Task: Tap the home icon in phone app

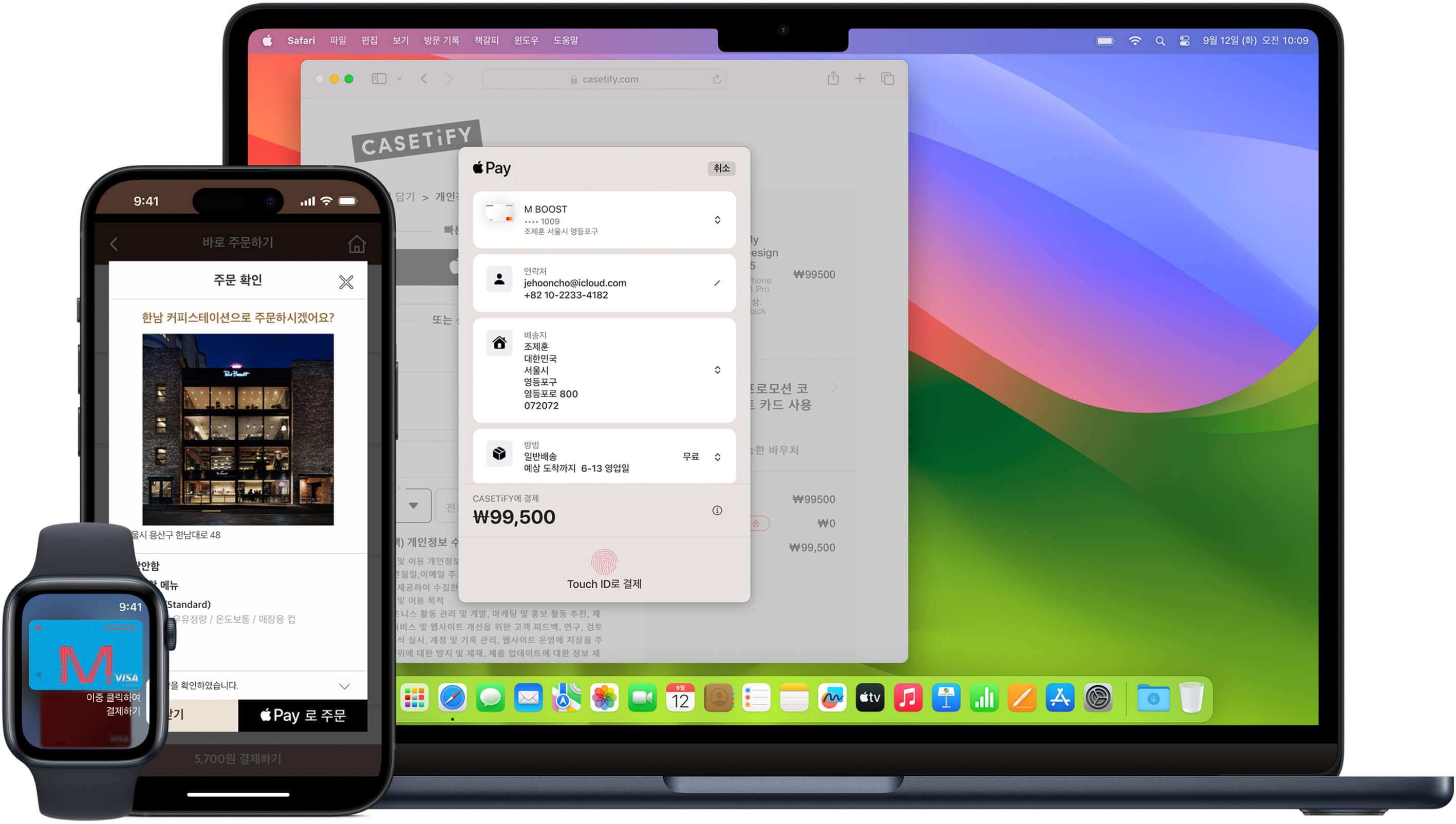Action: (357, 244)
